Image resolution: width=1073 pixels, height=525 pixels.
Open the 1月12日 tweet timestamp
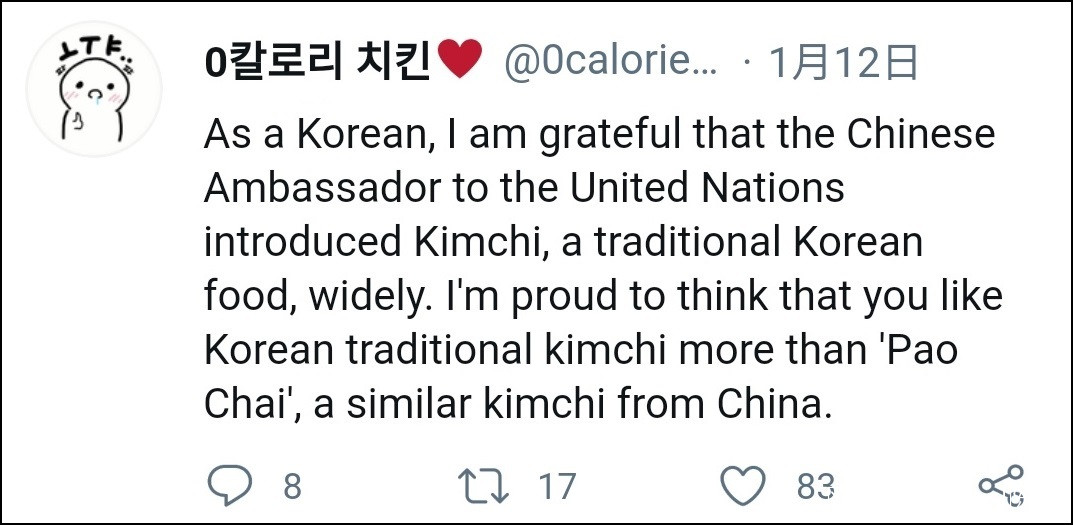(x=843, y=63)
